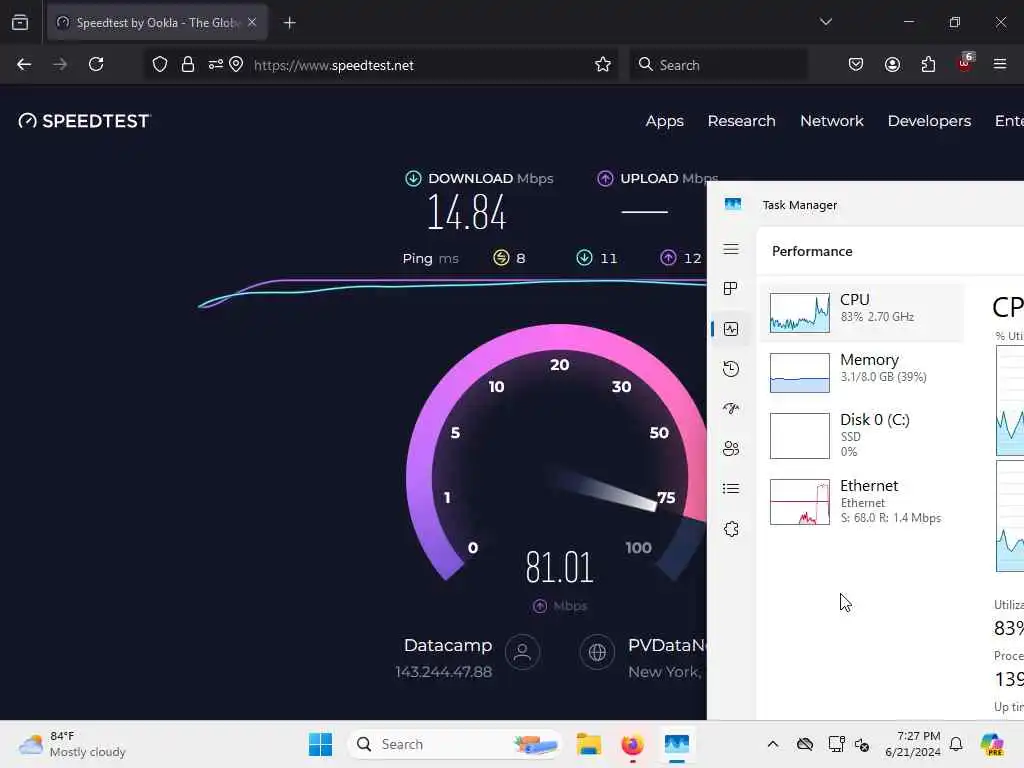
Task: Open File Explorer from taskbar
Action: (x=588, y=744)
